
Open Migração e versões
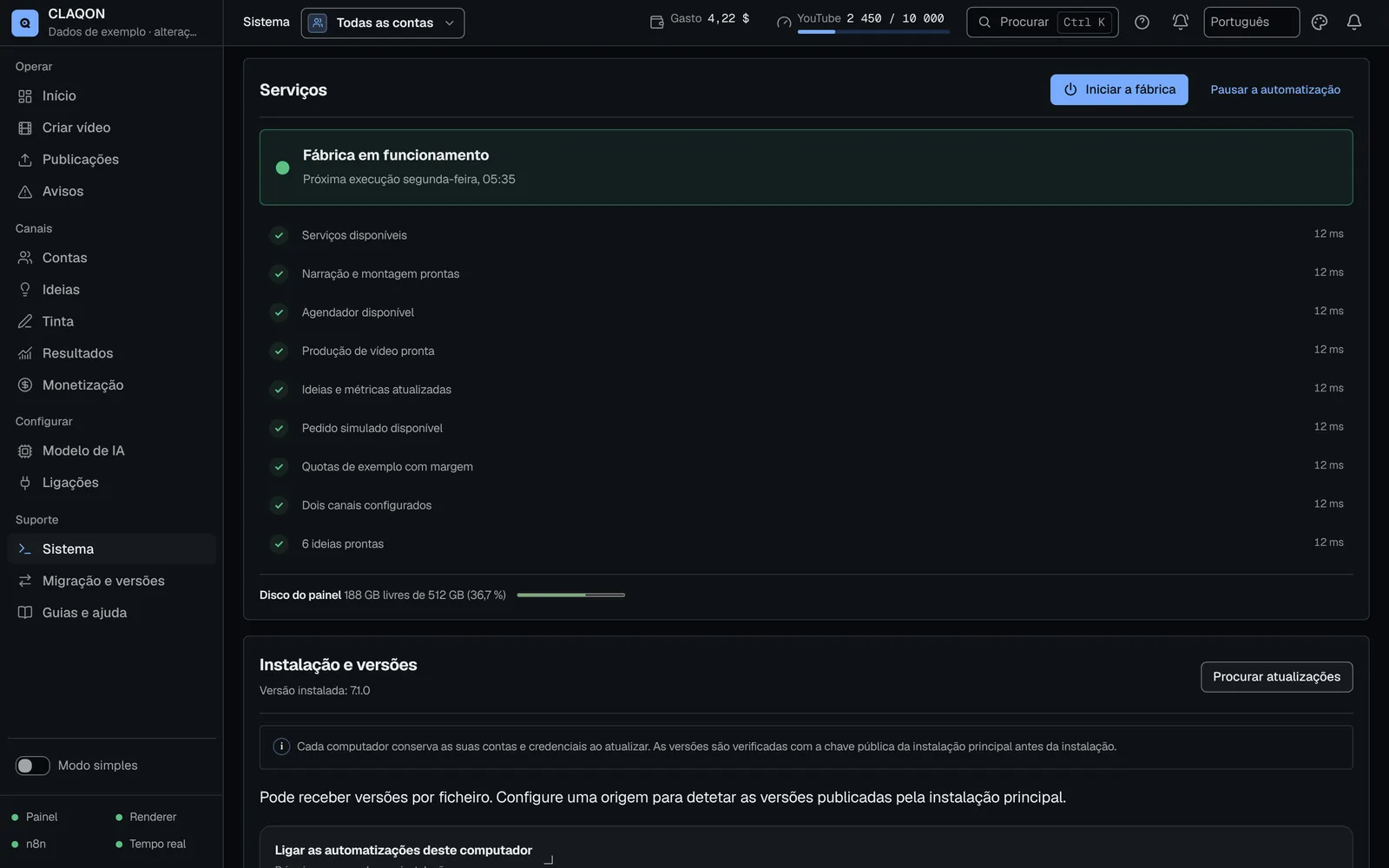[111, 581]
